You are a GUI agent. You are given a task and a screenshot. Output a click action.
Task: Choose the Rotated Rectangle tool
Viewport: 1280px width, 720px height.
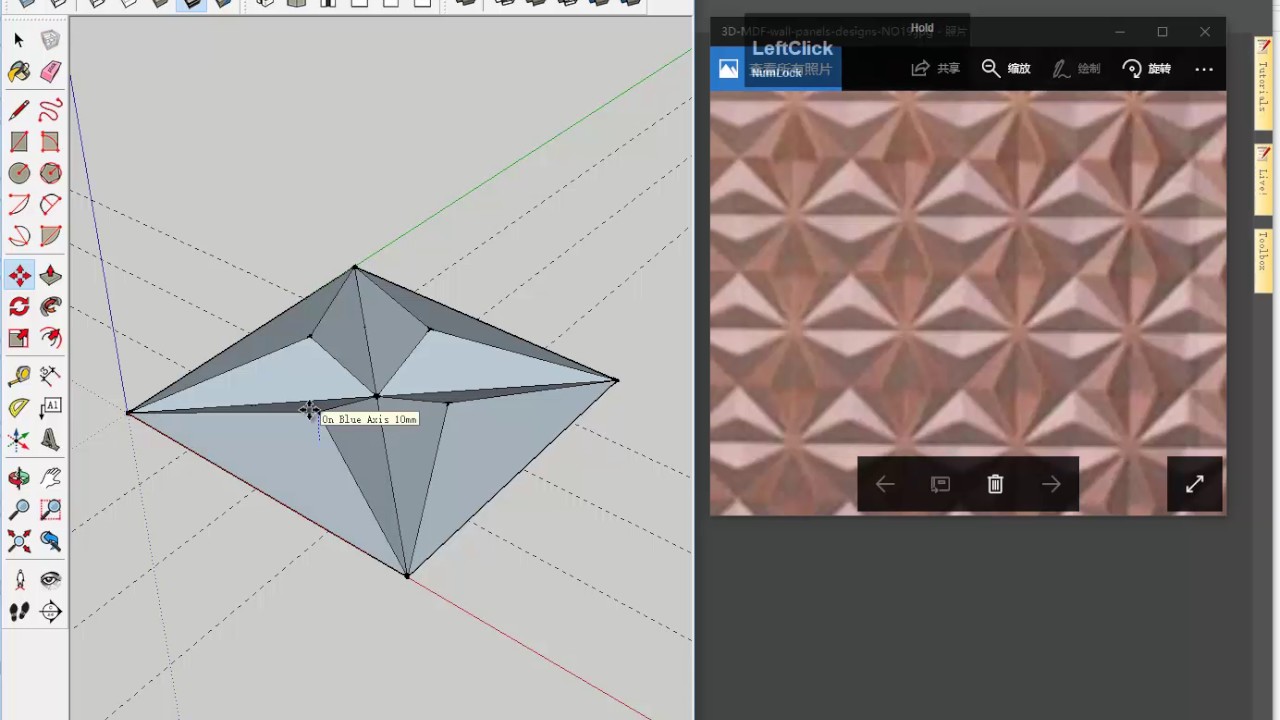[51, 142]
